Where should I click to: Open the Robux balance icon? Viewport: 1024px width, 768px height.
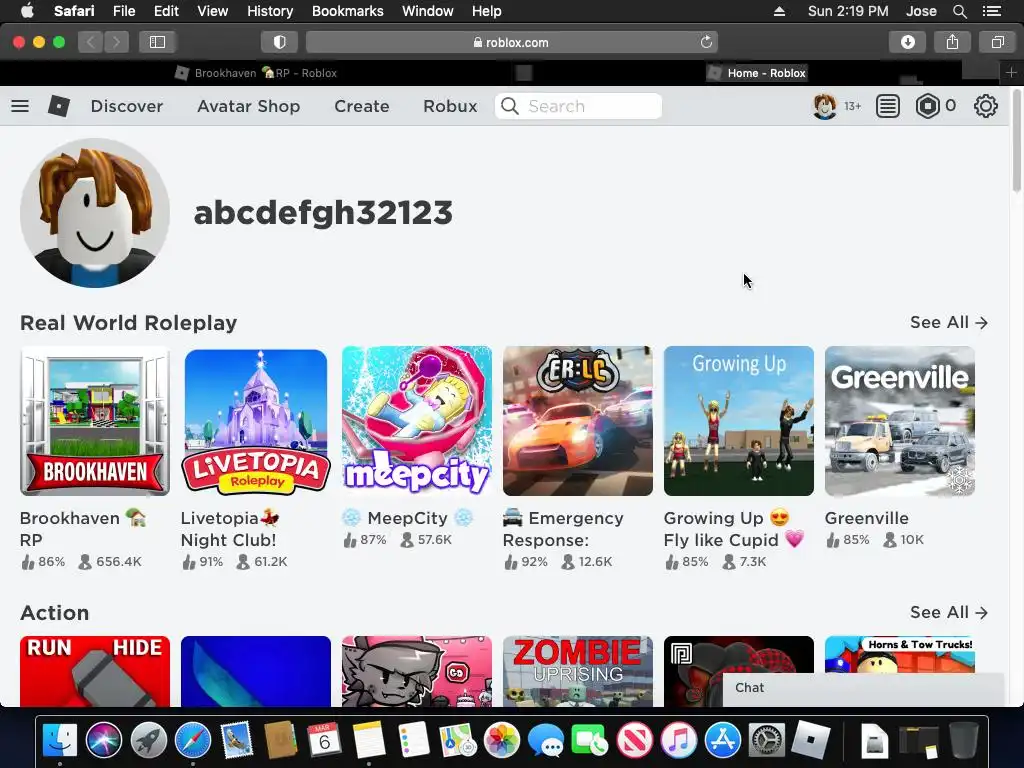(927, 106)
